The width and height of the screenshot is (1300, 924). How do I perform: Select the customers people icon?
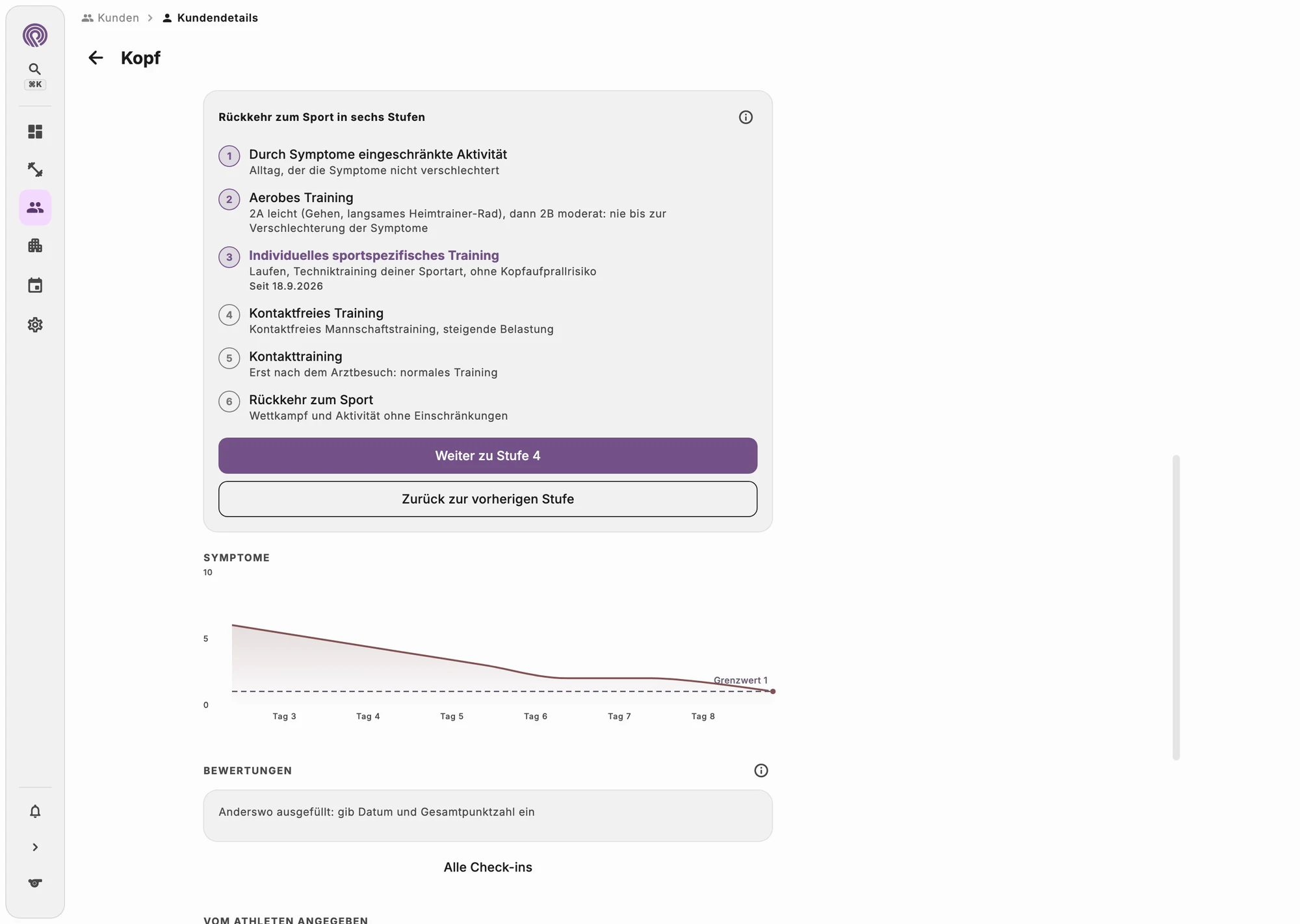point(35,207)
